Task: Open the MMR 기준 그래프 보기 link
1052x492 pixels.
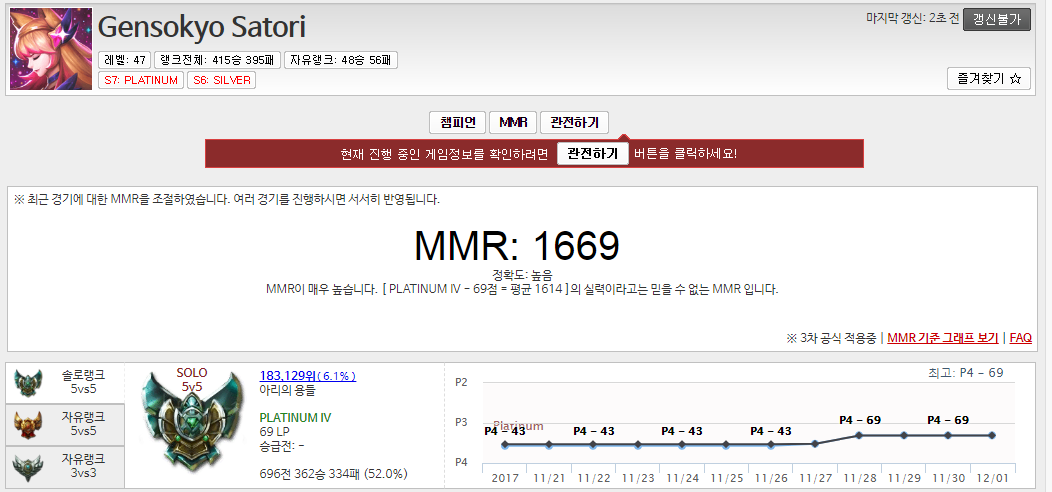Action: (942, 338)
